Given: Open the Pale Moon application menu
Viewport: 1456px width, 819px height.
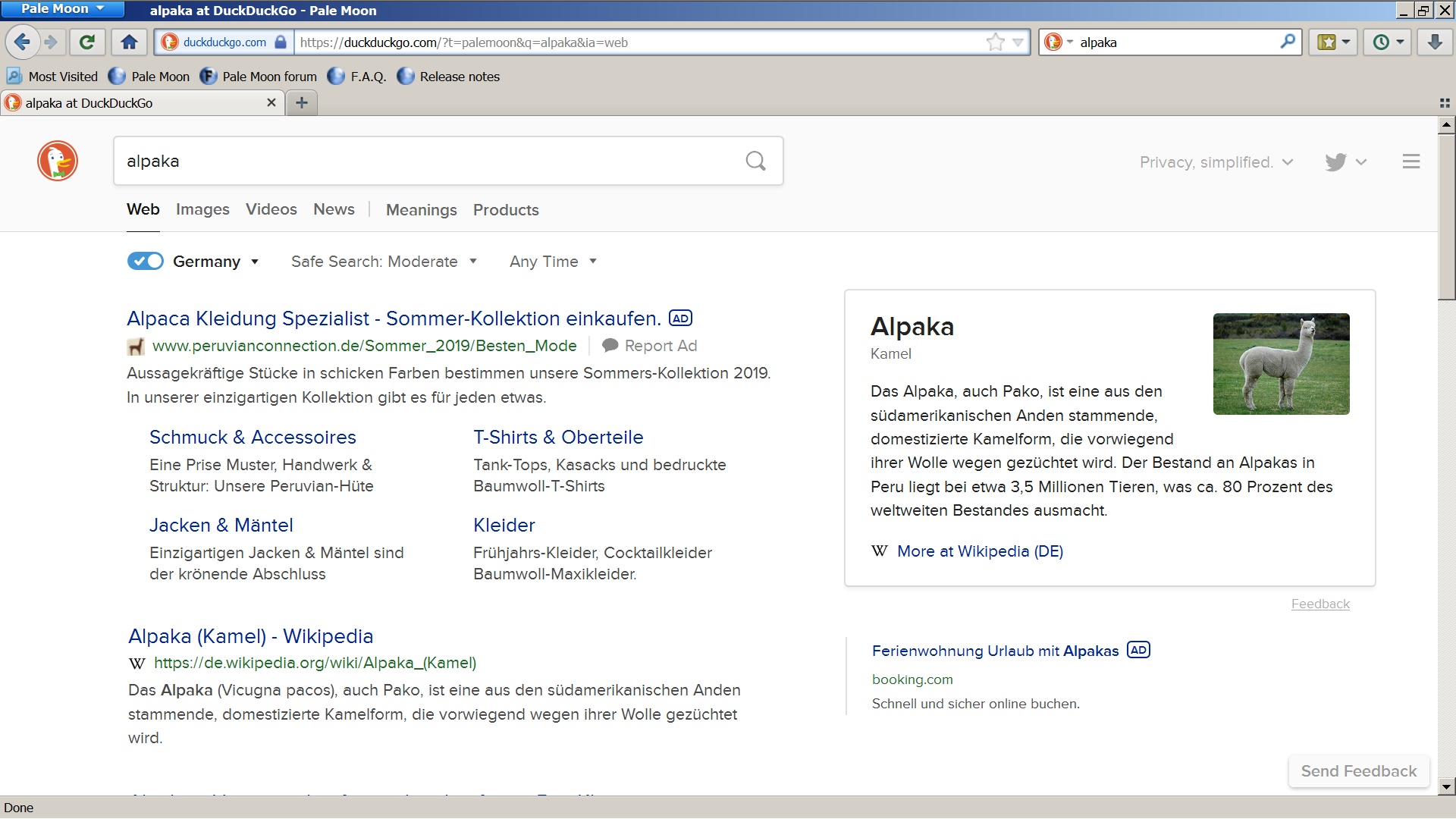Looking at the screenshot, I should 62,9.
